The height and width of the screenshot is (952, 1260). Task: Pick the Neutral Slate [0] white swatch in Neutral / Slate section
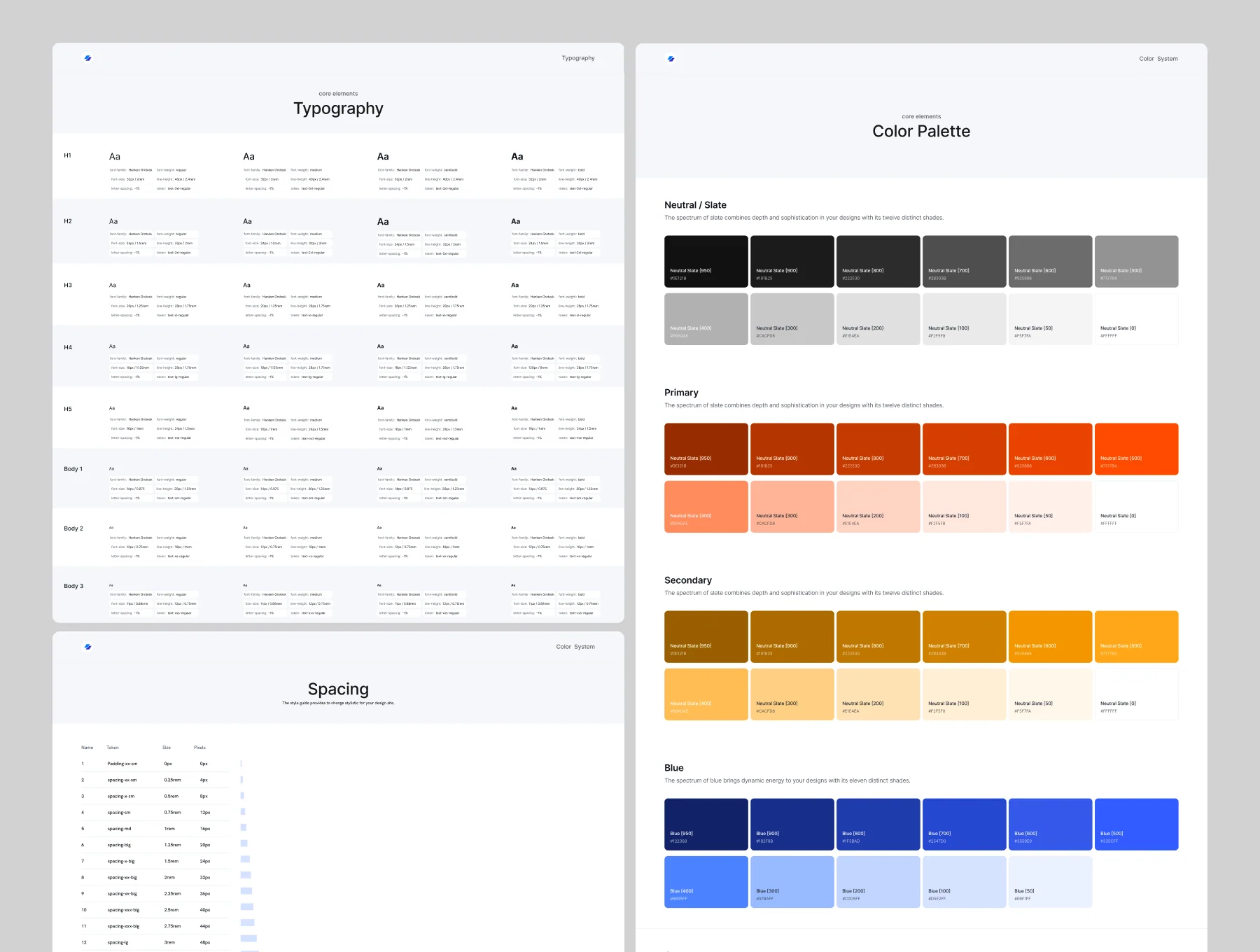tap(1136, 319)
